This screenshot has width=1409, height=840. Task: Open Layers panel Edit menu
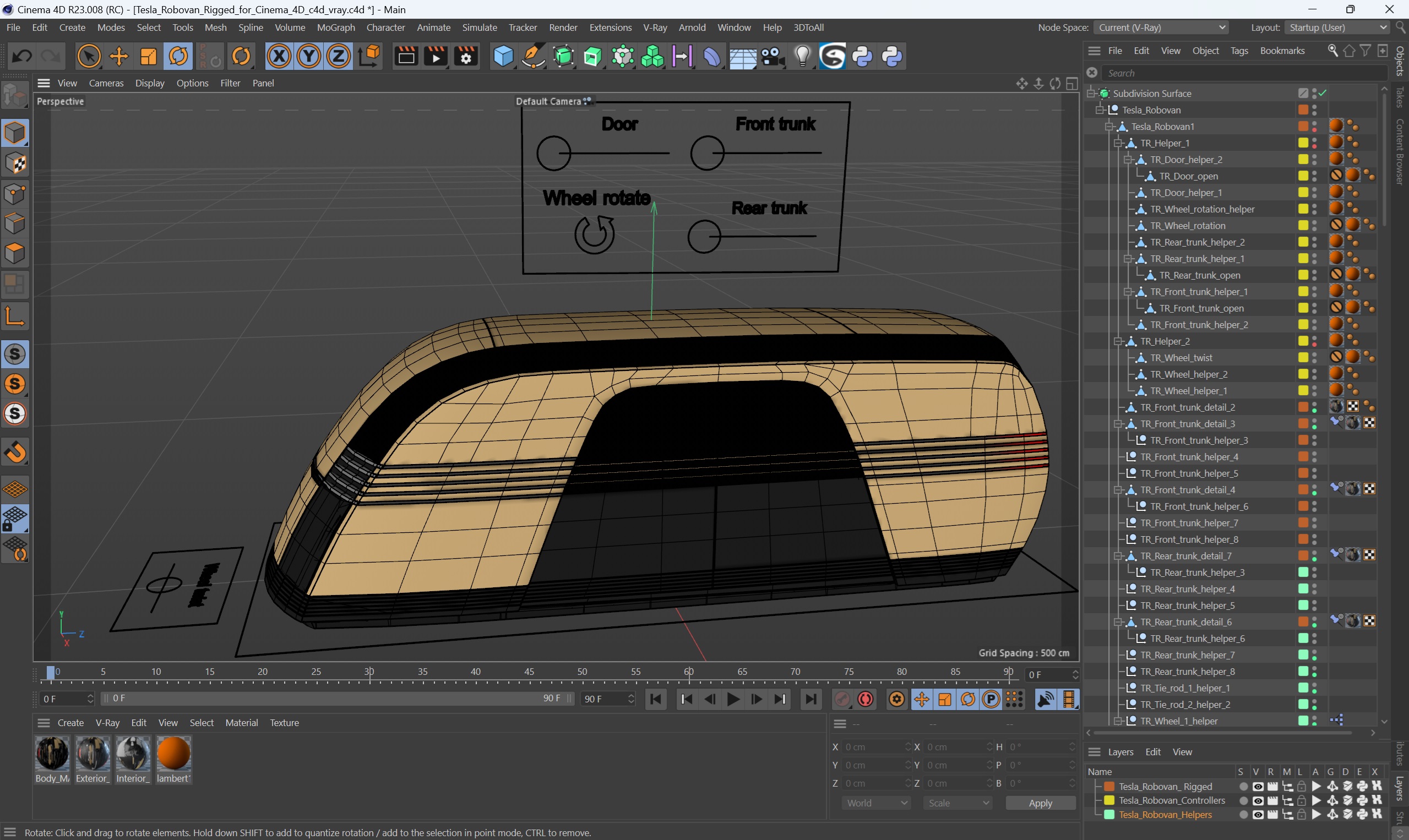click(x=1152, y=752)
